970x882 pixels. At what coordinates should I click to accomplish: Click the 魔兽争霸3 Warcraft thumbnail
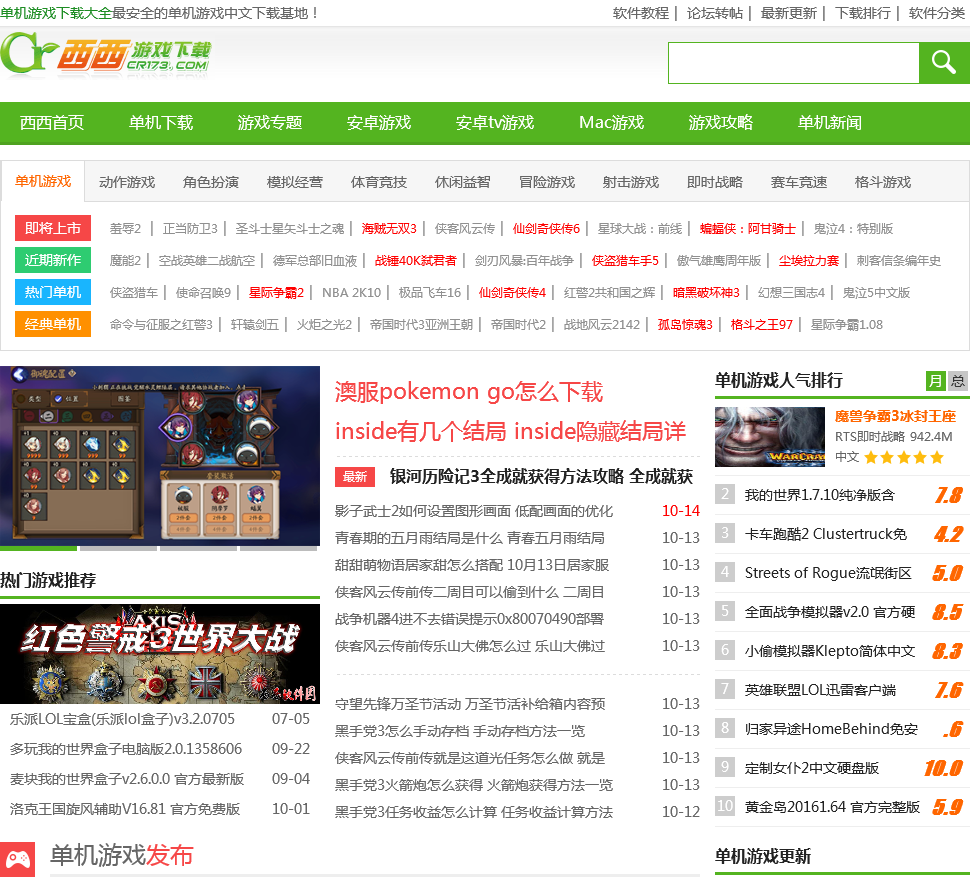pyautogui.click(x=770, y=437)
